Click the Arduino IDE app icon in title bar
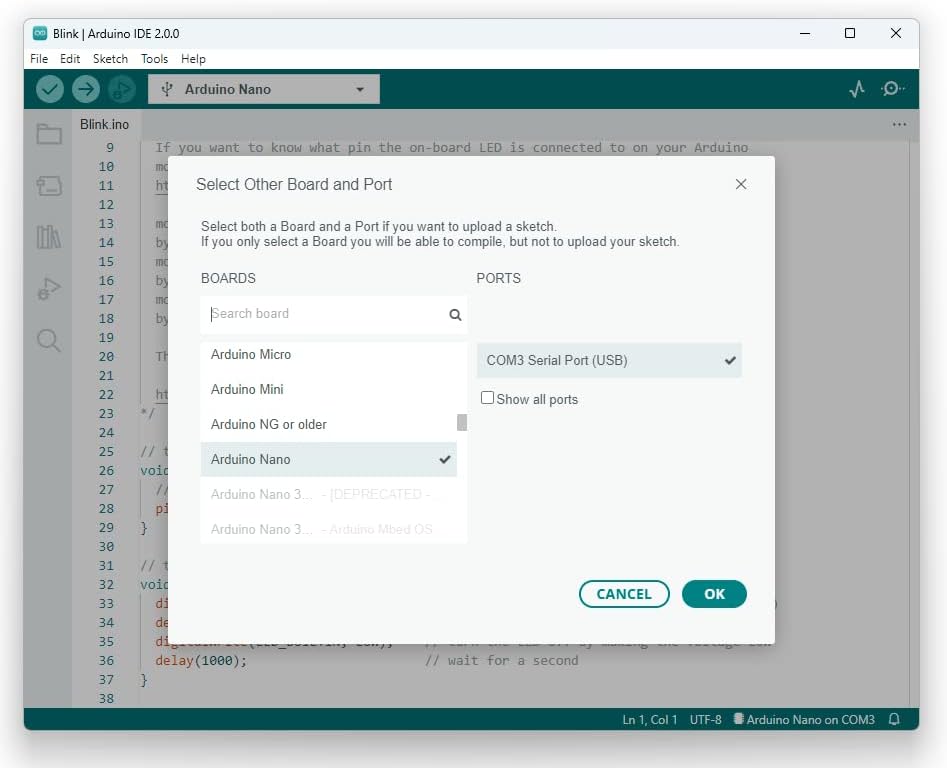 40,33
